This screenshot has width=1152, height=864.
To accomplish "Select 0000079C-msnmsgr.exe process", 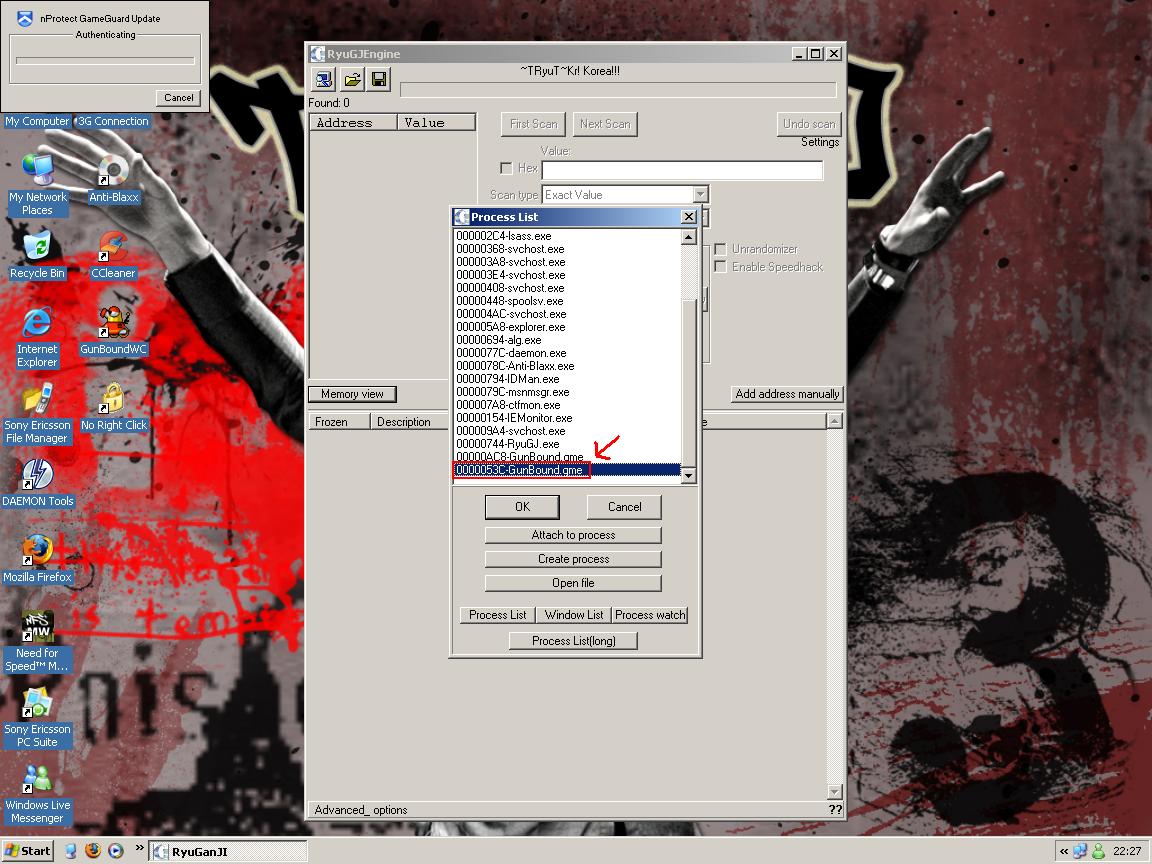I will coord(566,392).
